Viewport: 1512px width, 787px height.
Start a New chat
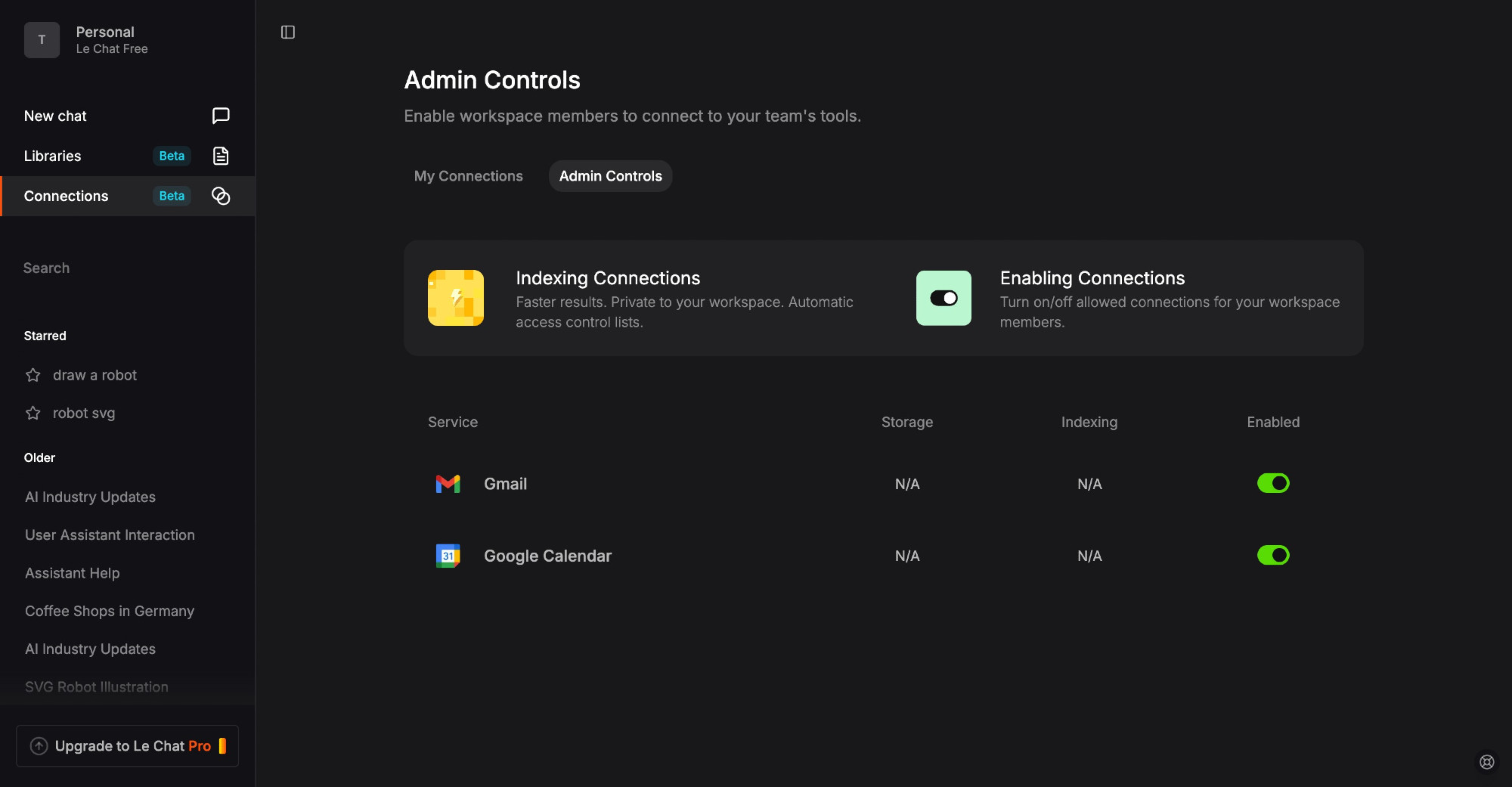127,116
